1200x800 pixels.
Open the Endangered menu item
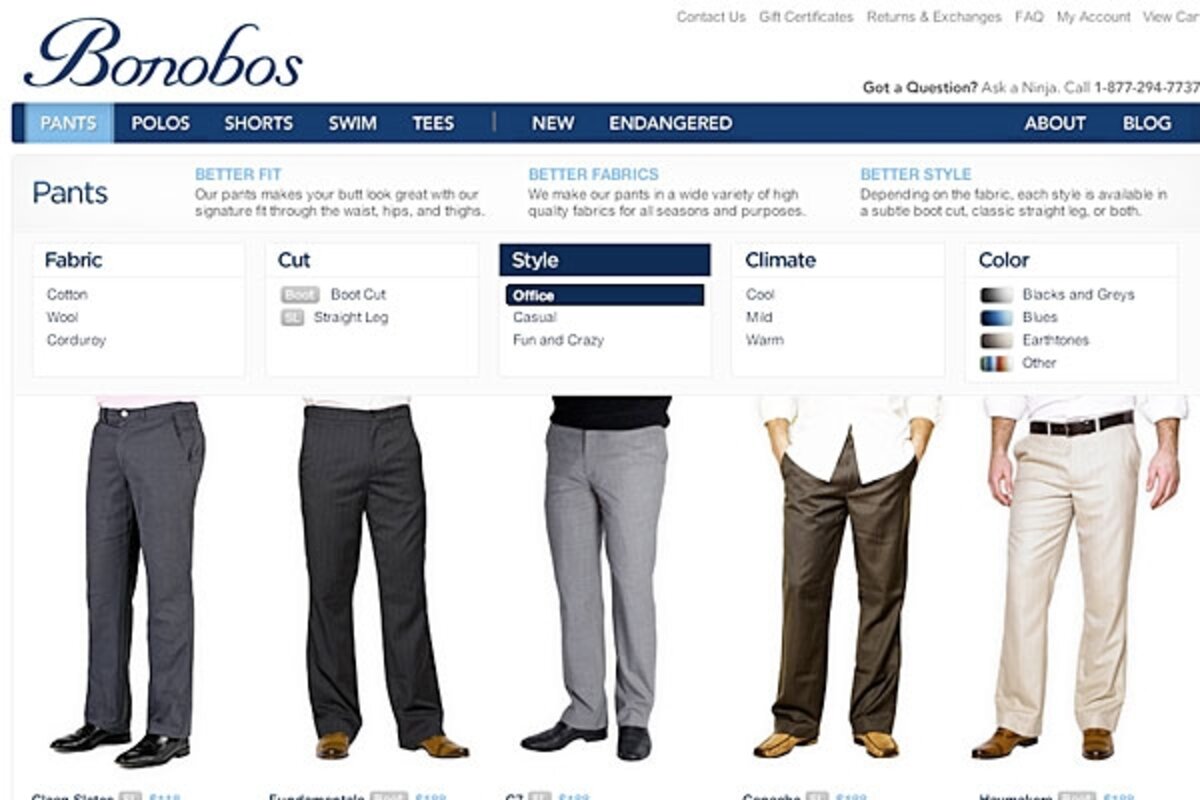(670, 123)
